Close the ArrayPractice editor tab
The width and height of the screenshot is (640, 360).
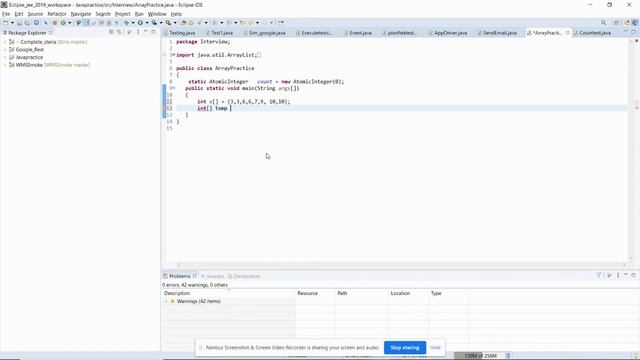click(567, 33)
